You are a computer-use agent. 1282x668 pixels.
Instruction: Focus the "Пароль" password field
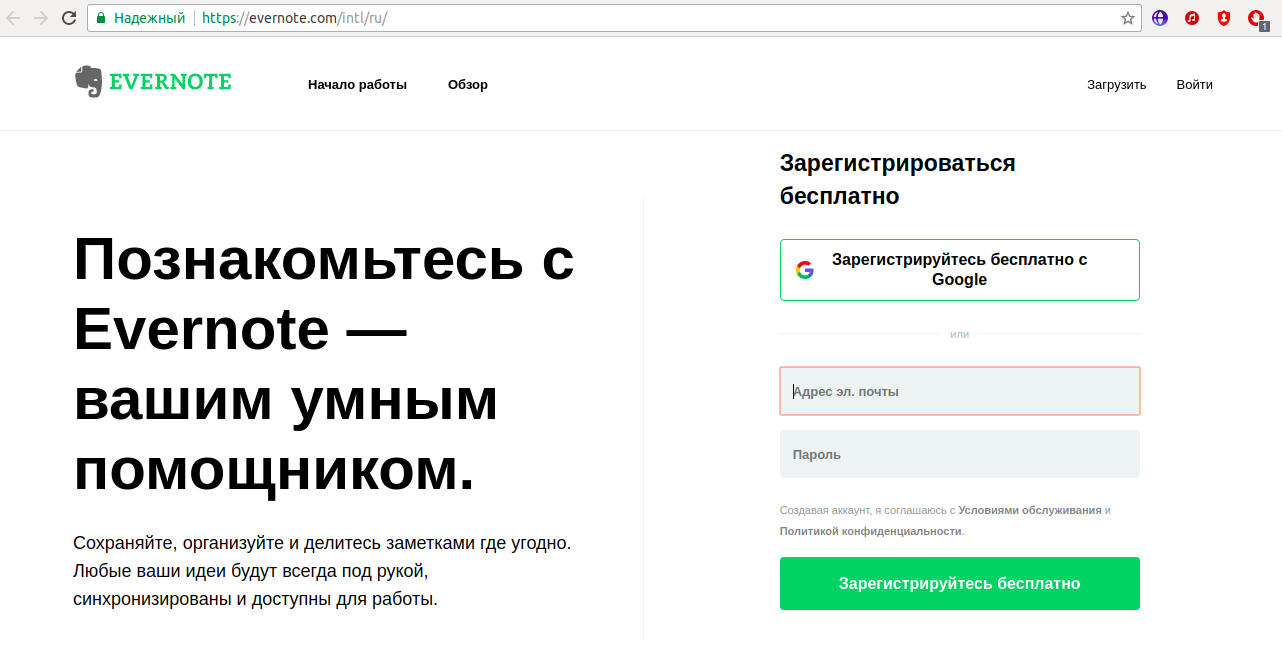click(960, 454)
